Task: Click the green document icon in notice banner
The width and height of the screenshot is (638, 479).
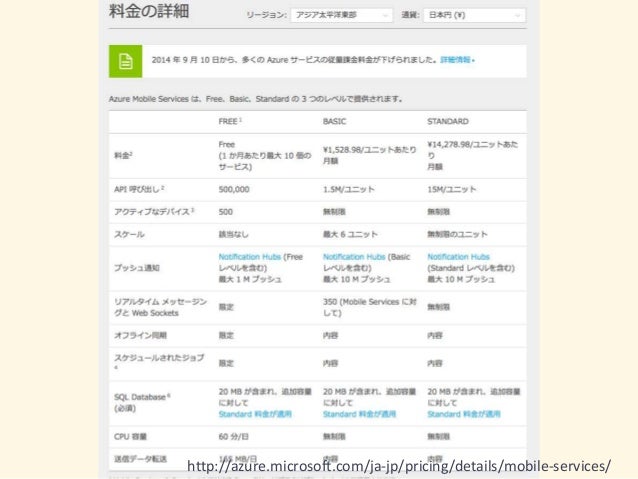Action: click(x=125, y=61)
